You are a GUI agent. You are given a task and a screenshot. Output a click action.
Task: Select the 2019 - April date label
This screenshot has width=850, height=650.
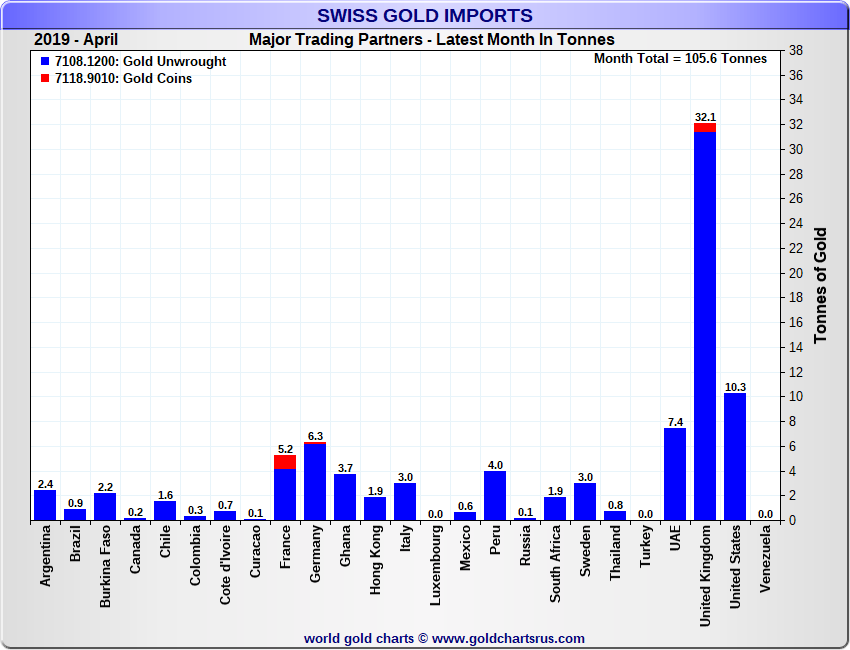[76, 40]
